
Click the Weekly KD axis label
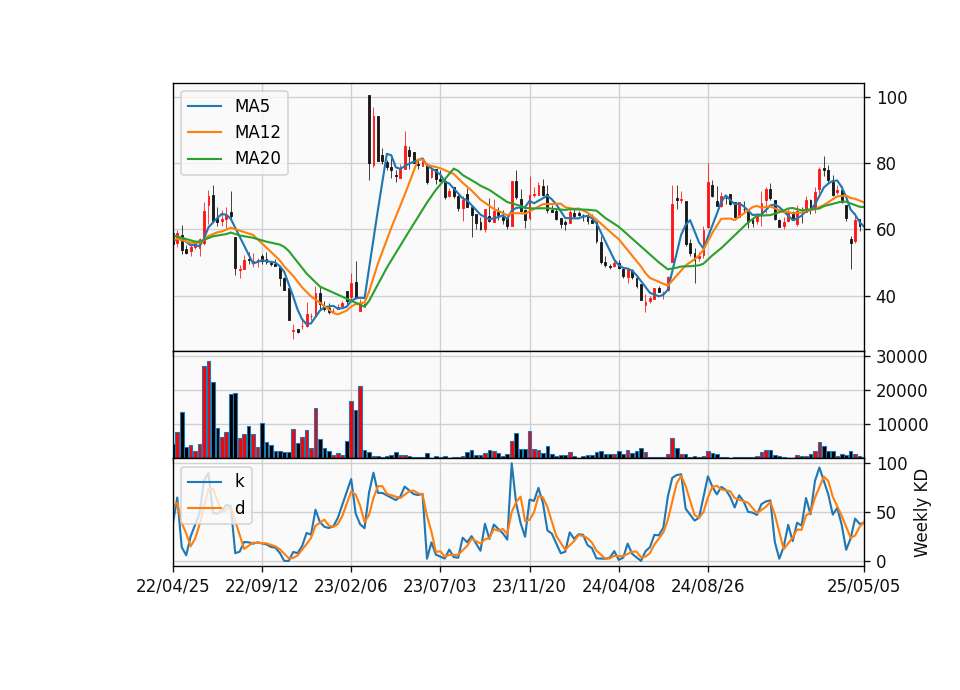point(921,514)
